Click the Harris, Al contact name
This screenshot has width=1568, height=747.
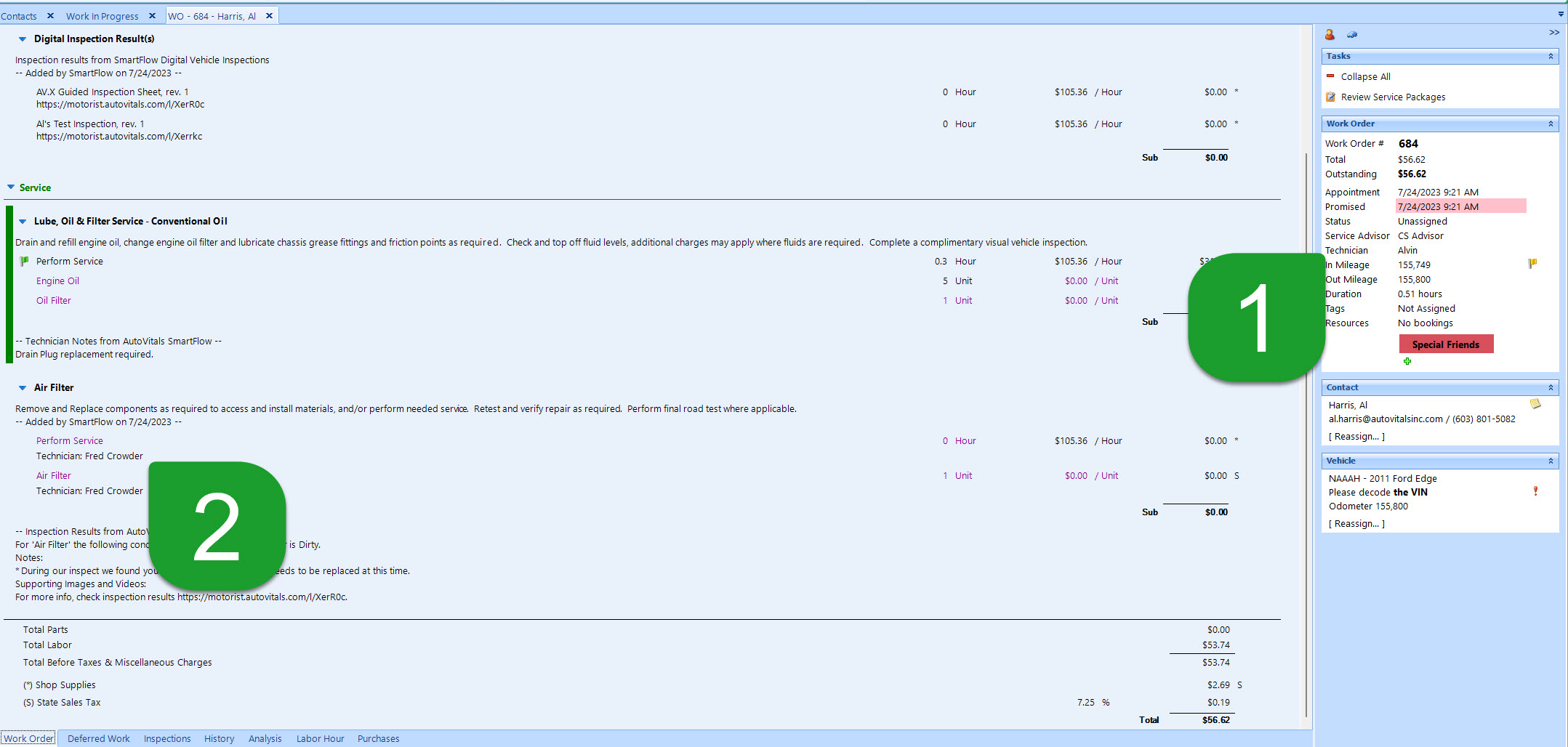point(1348,405)
